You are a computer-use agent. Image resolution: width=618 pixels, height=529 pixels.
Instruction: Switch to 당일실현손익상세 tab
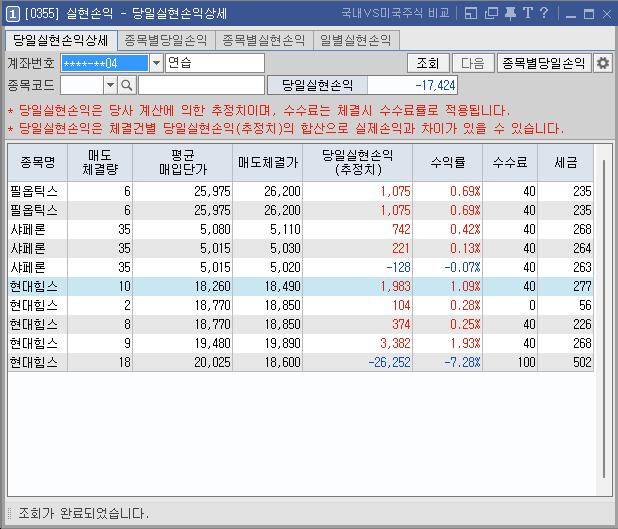pos(61,40)
